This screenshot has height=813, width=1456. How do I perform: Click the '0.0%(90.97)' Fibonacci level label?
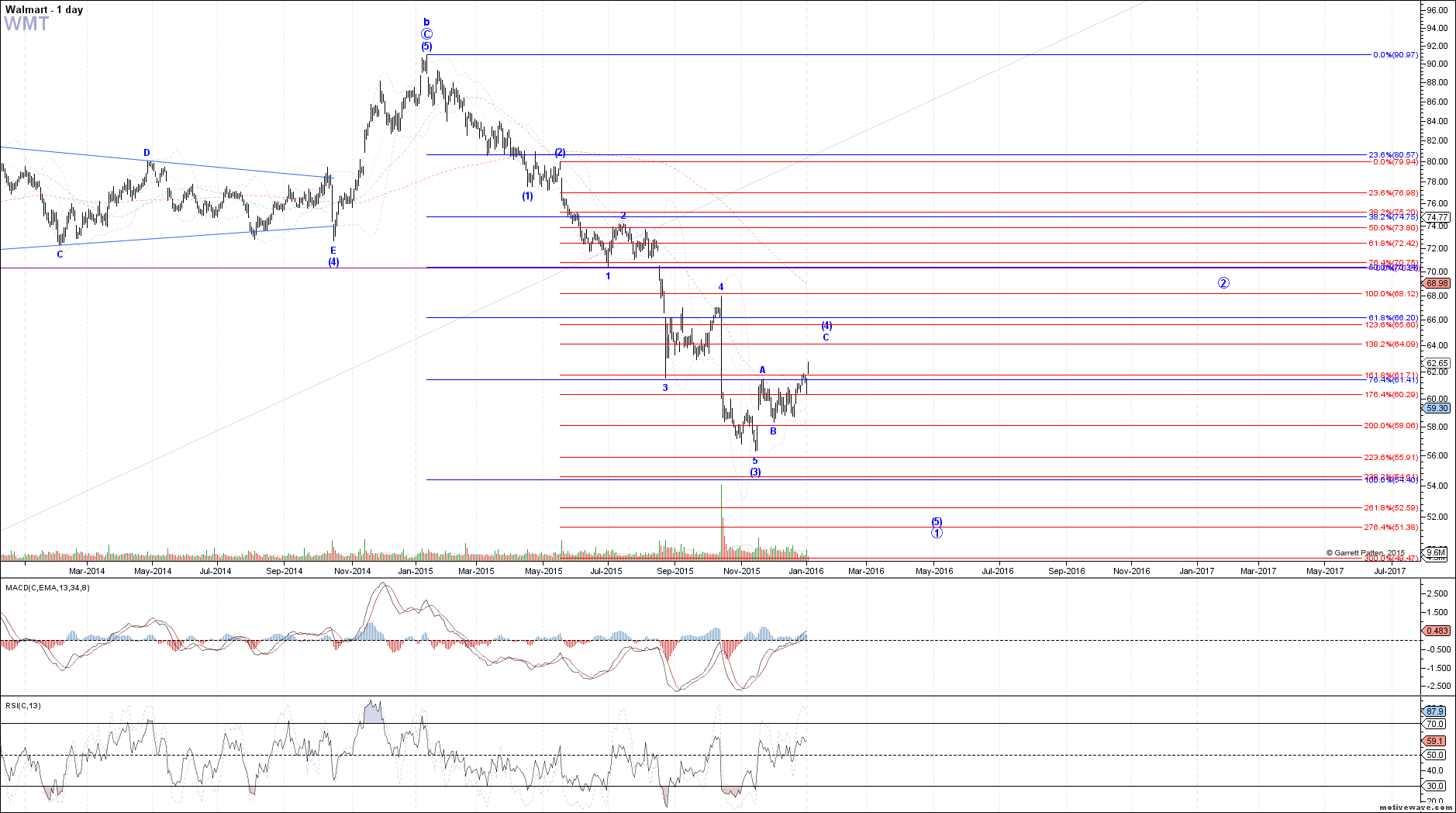click(x=1396, y=55)
